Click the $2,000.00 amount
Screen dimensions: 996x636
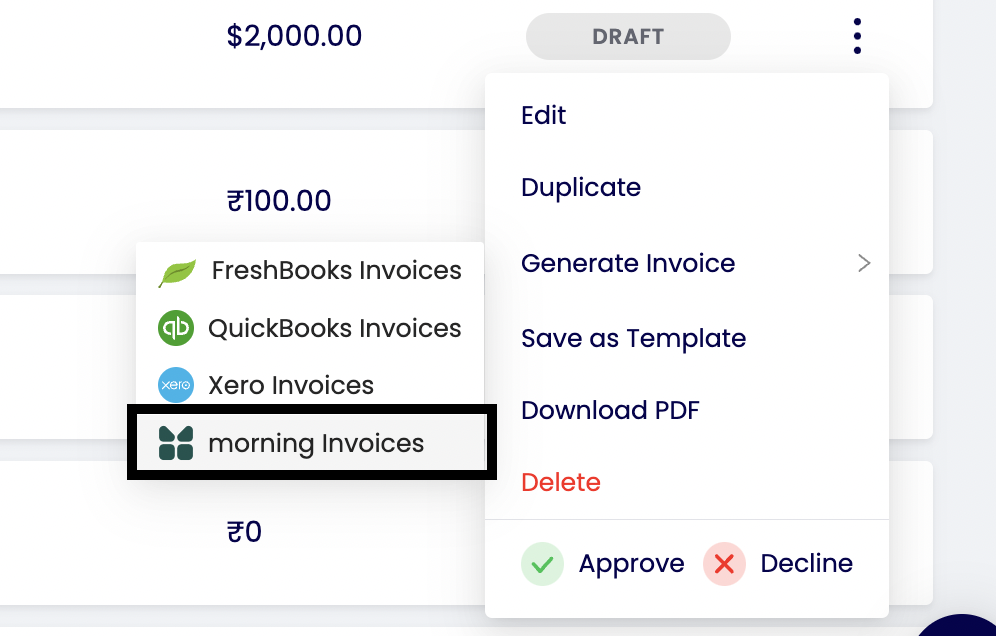point(294,37)
